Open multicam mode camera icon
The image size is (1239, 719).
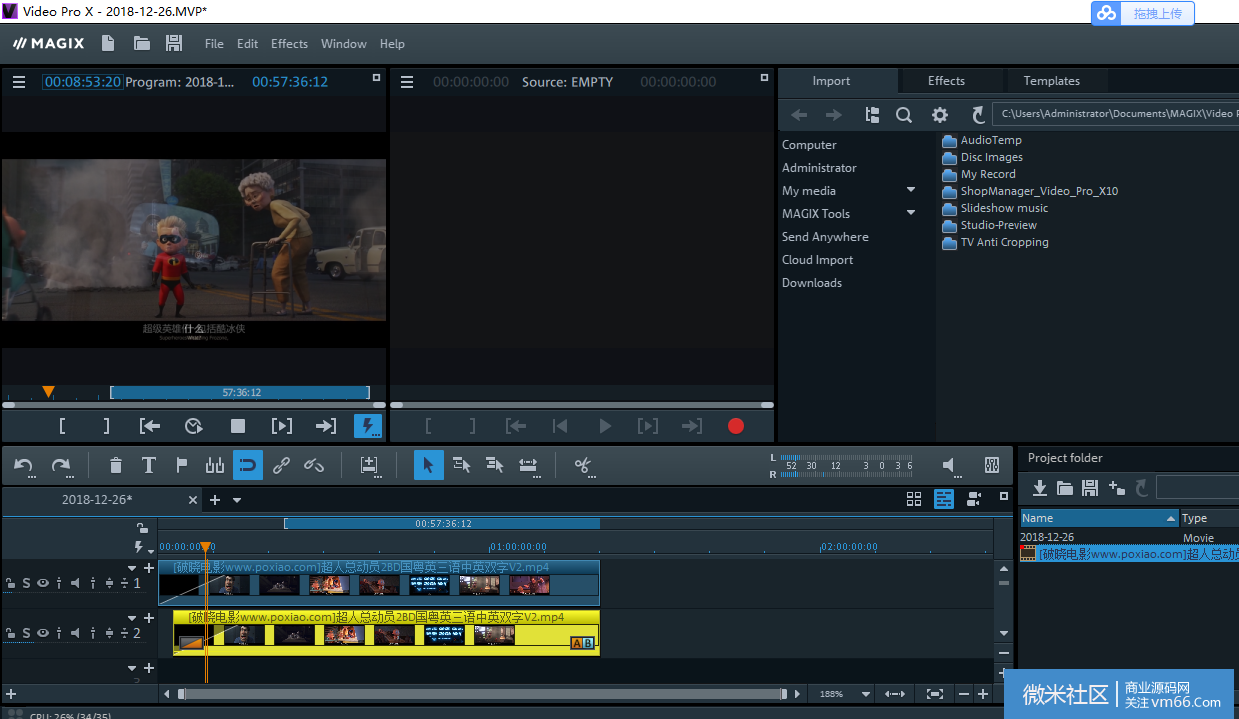(975, 499)
